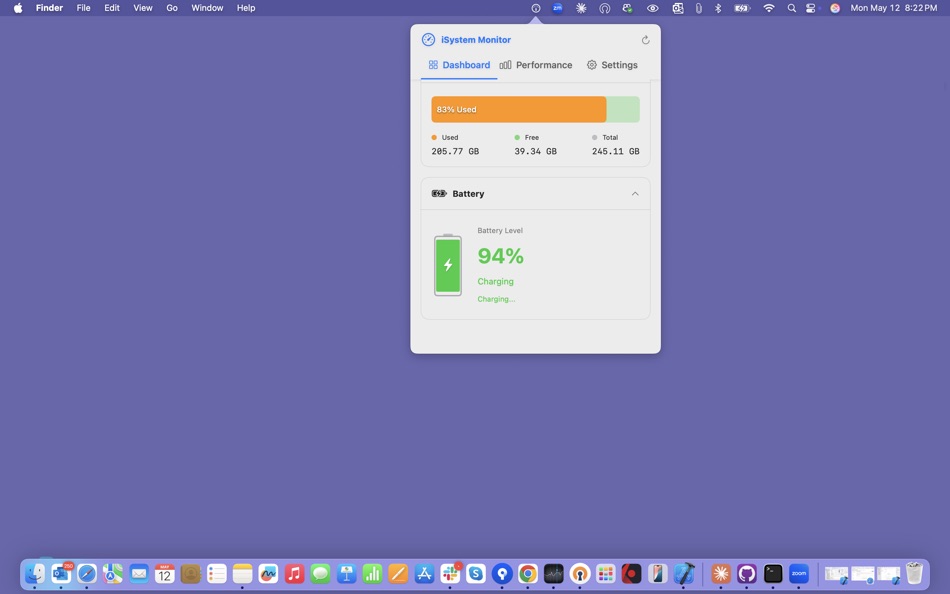Image resolution: width=950 pixels, height=594 pixels.
Task: Toggle Wi-Fi from the menu bar
Action: (768, 7)
